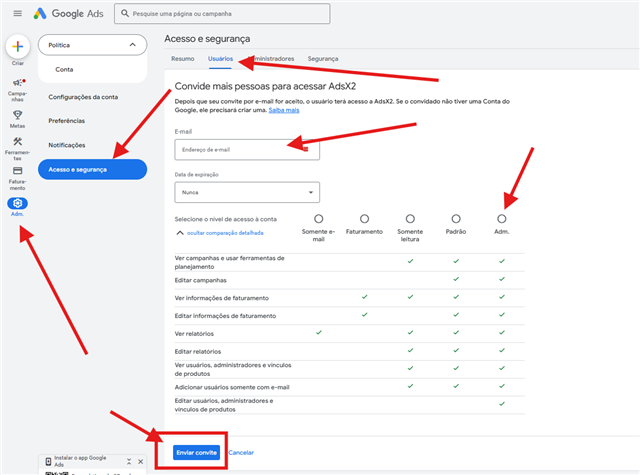
Task: Click Ver informações de faturamento row label
Action: tap(222, 298)
